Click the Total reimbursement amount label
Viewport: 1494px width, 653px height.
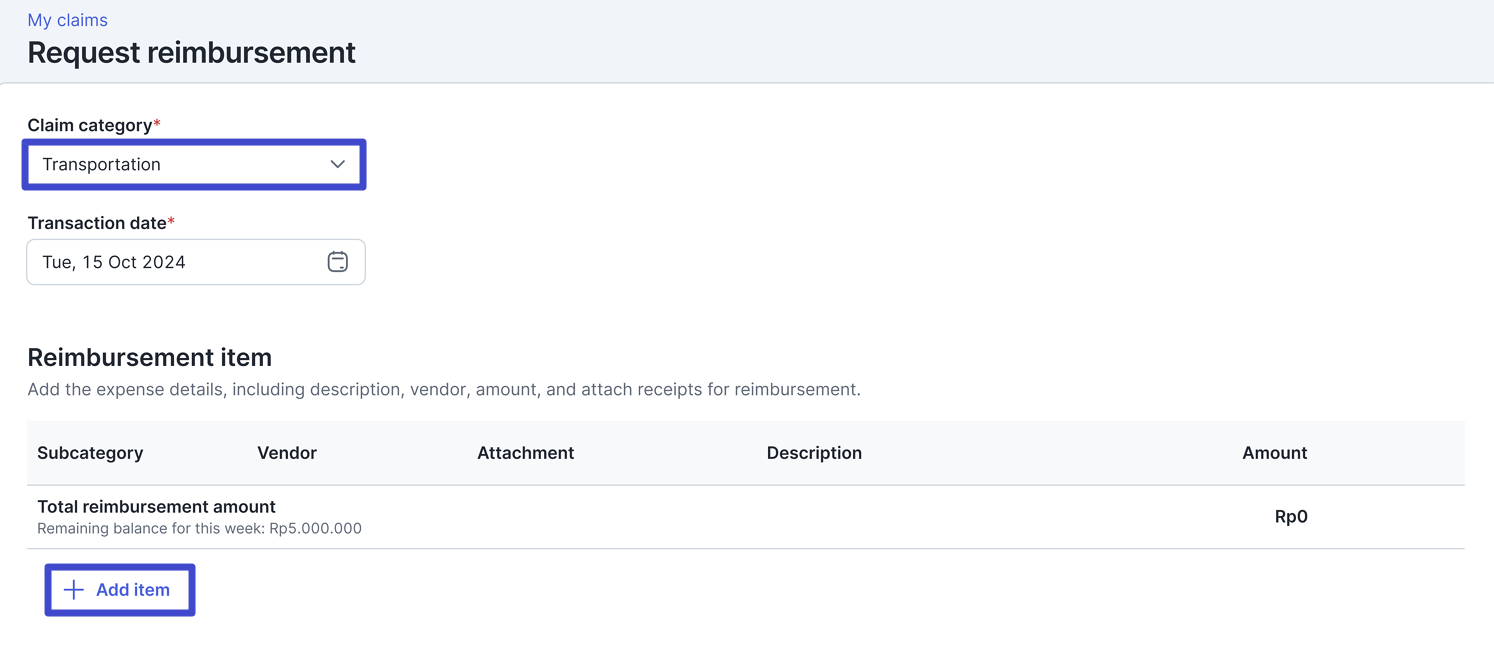tap(156, 507)
